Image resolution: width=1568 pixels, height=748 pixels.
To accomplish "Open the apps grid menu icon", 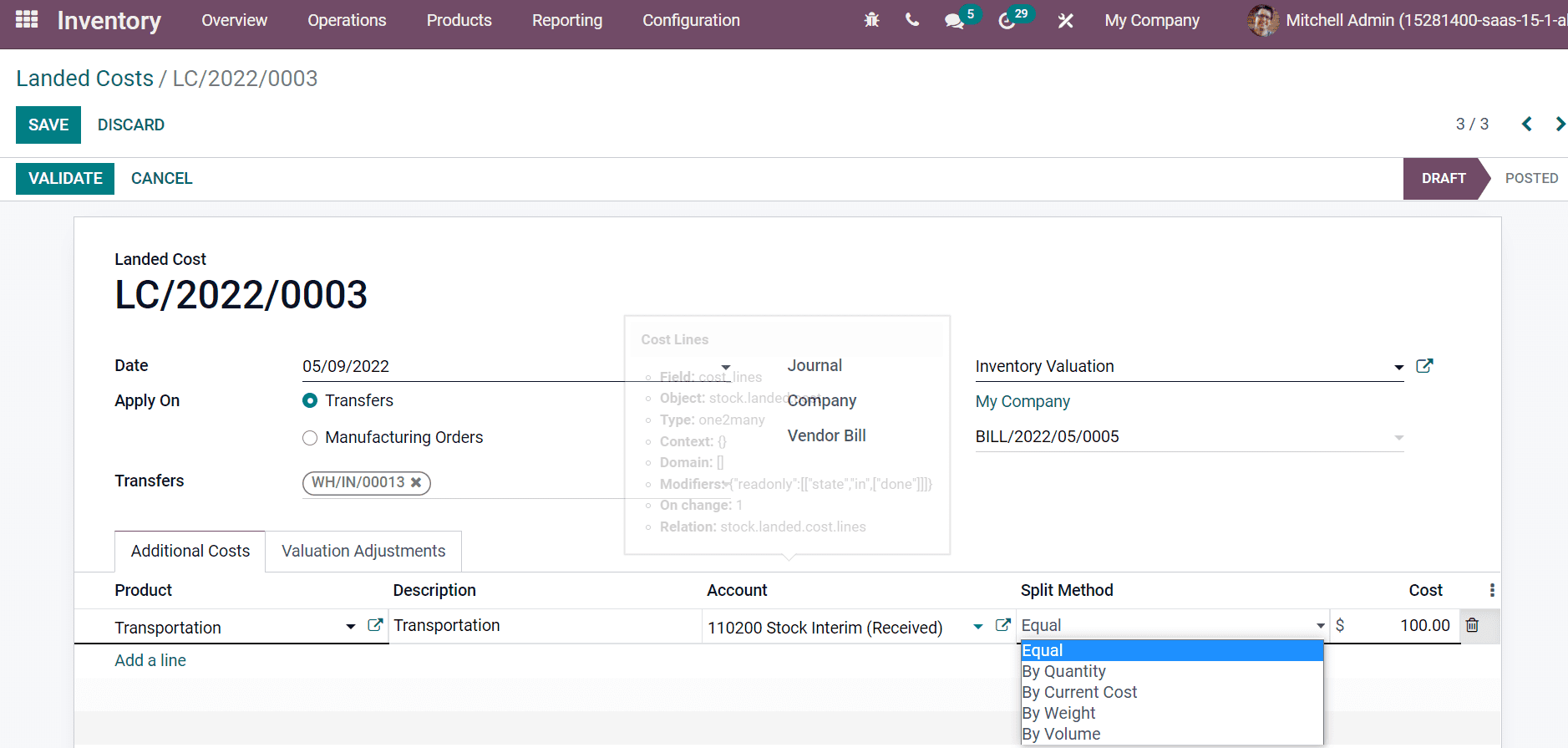I will (x=27, y=19).
